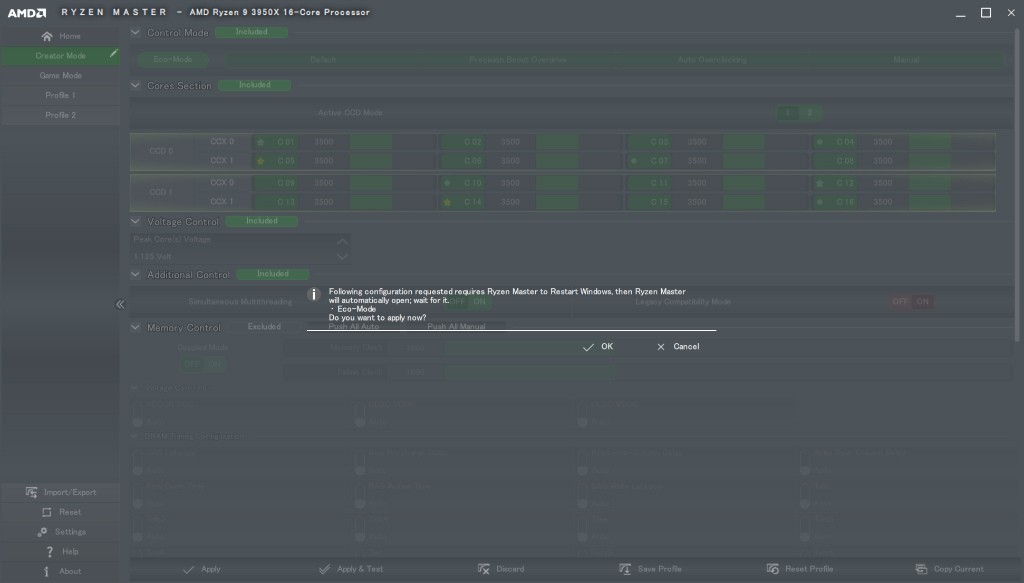This screenshot has height=583, width=1024.
Task: Select Manual control mode
Action: pyautogui.click(x=906, y=59)
